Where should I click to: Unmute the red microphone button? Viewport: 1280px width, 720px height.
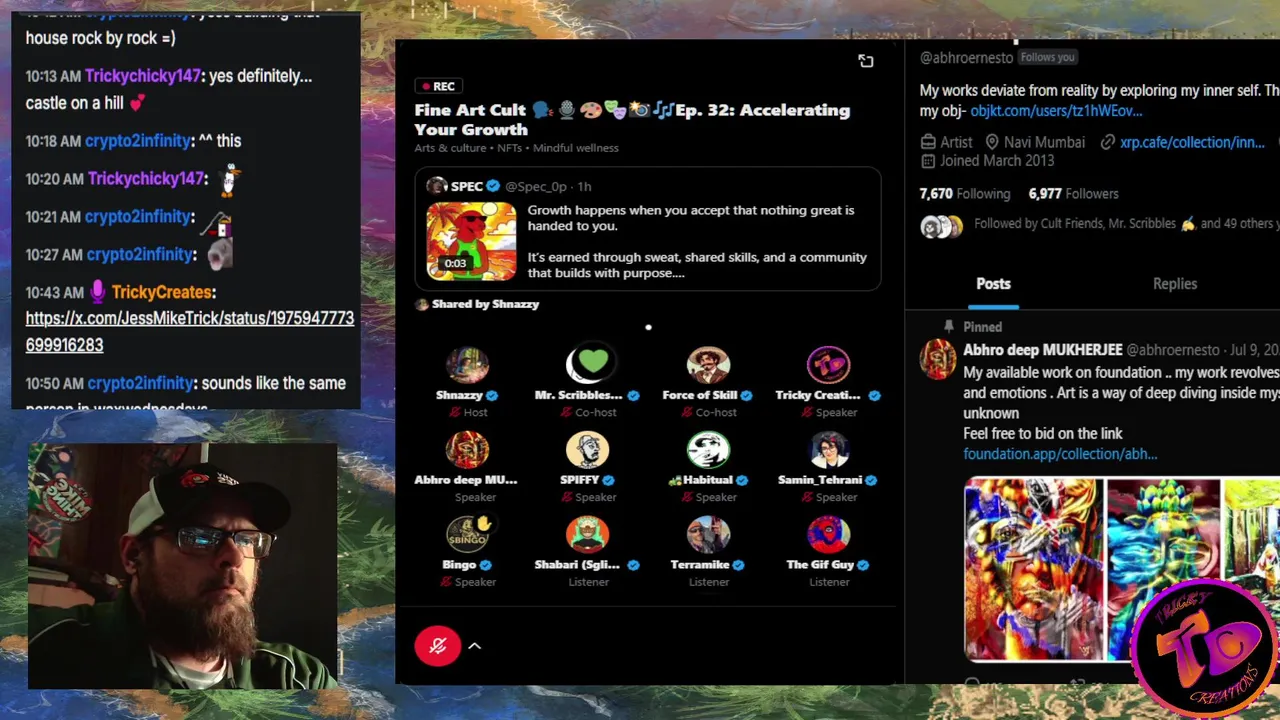(437, 646)
